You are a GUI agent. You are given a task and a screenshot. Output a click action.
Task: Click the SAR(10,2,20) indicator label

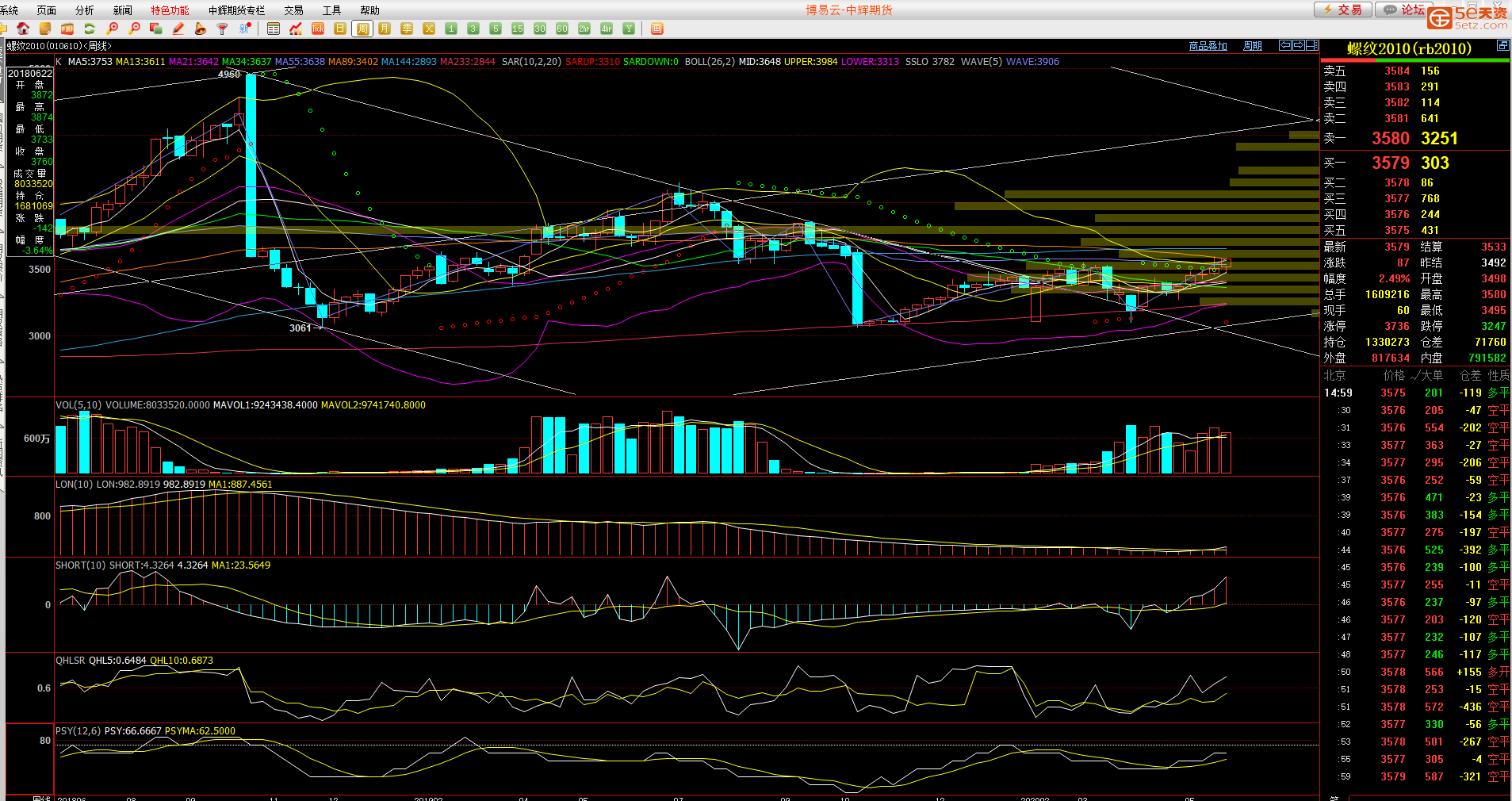[531, 61]
